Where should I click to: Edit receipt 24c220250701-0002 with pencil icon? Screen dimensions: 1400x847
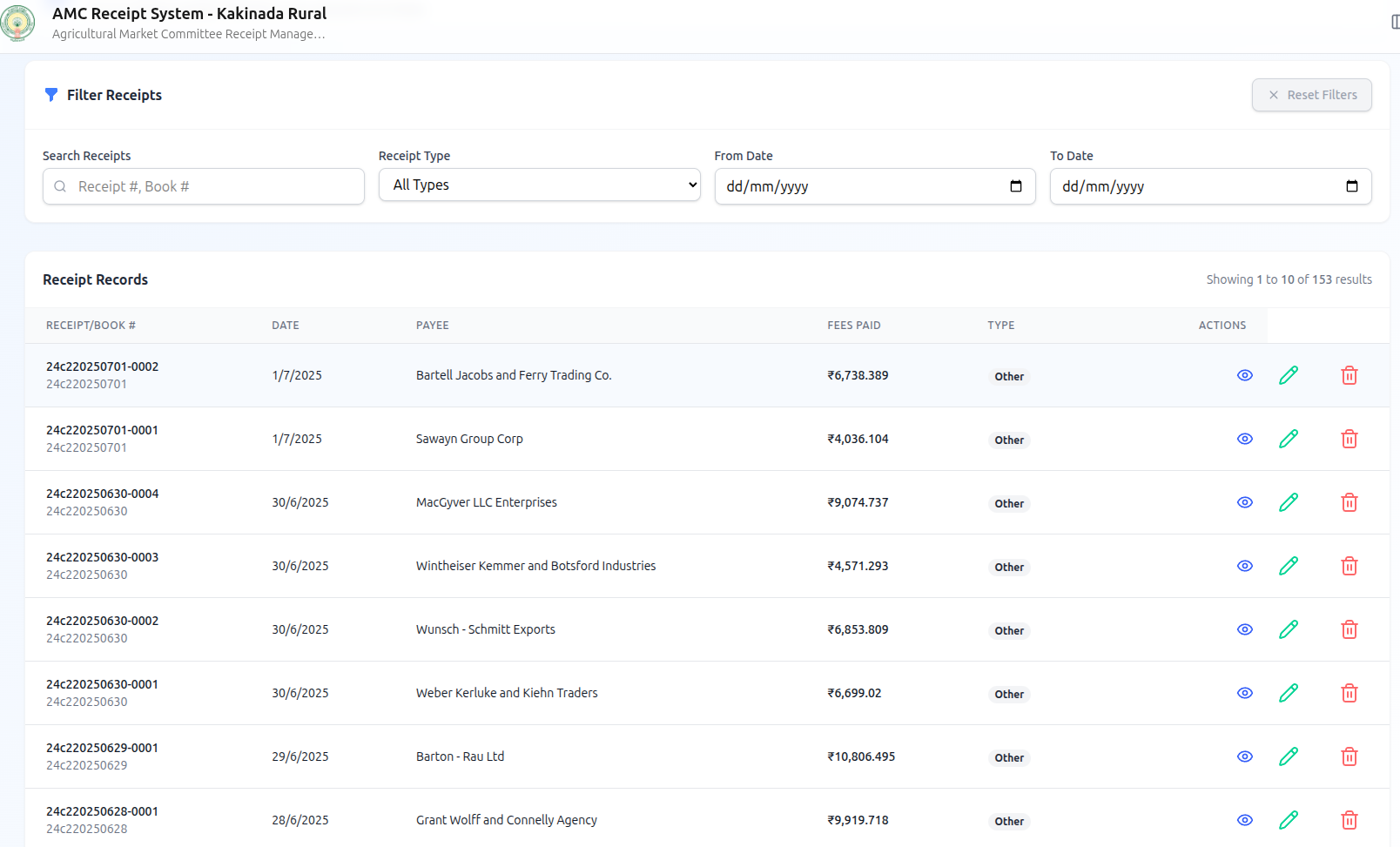click(x=1289, y=375)
